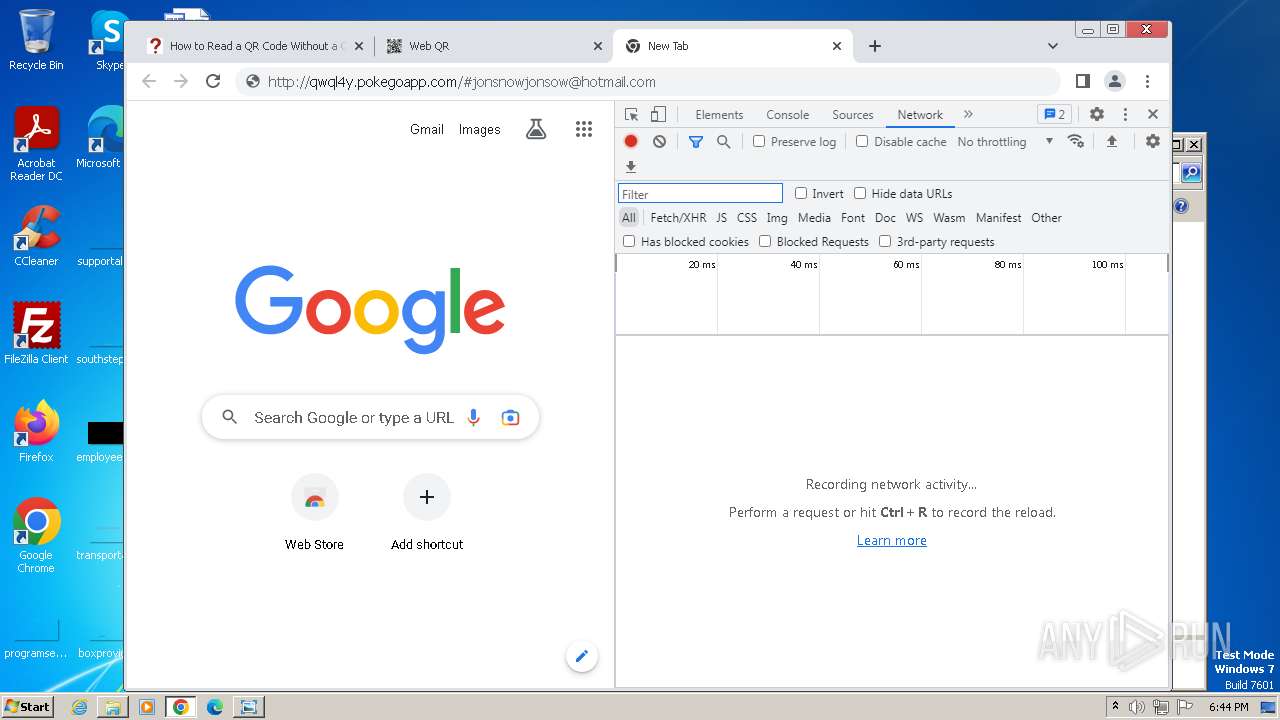Open the tab search dropdown arrow

tap(1052, 46)
